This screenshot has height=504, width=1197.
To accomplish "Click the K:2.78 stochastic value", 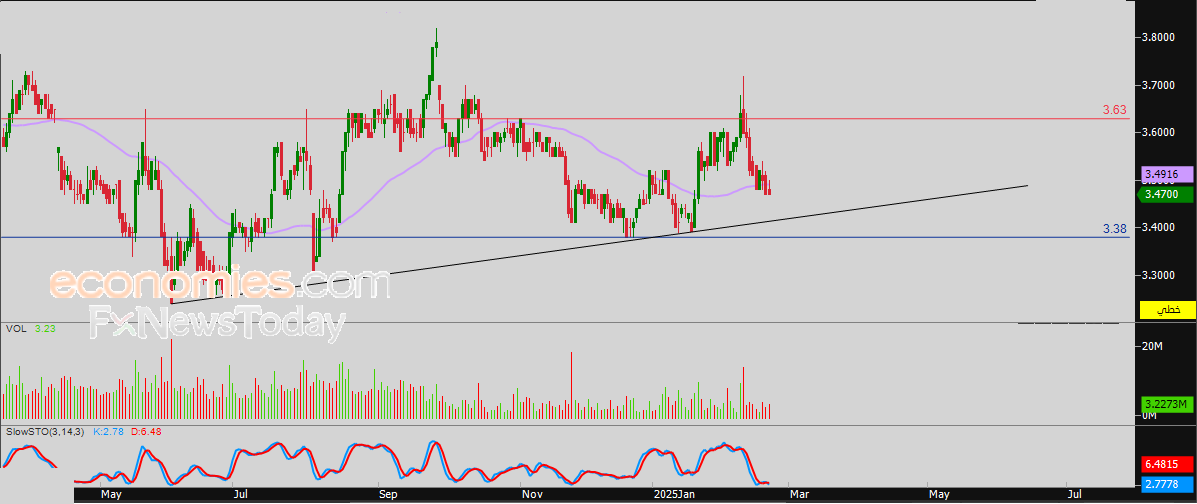I will (x=108, y=431).
